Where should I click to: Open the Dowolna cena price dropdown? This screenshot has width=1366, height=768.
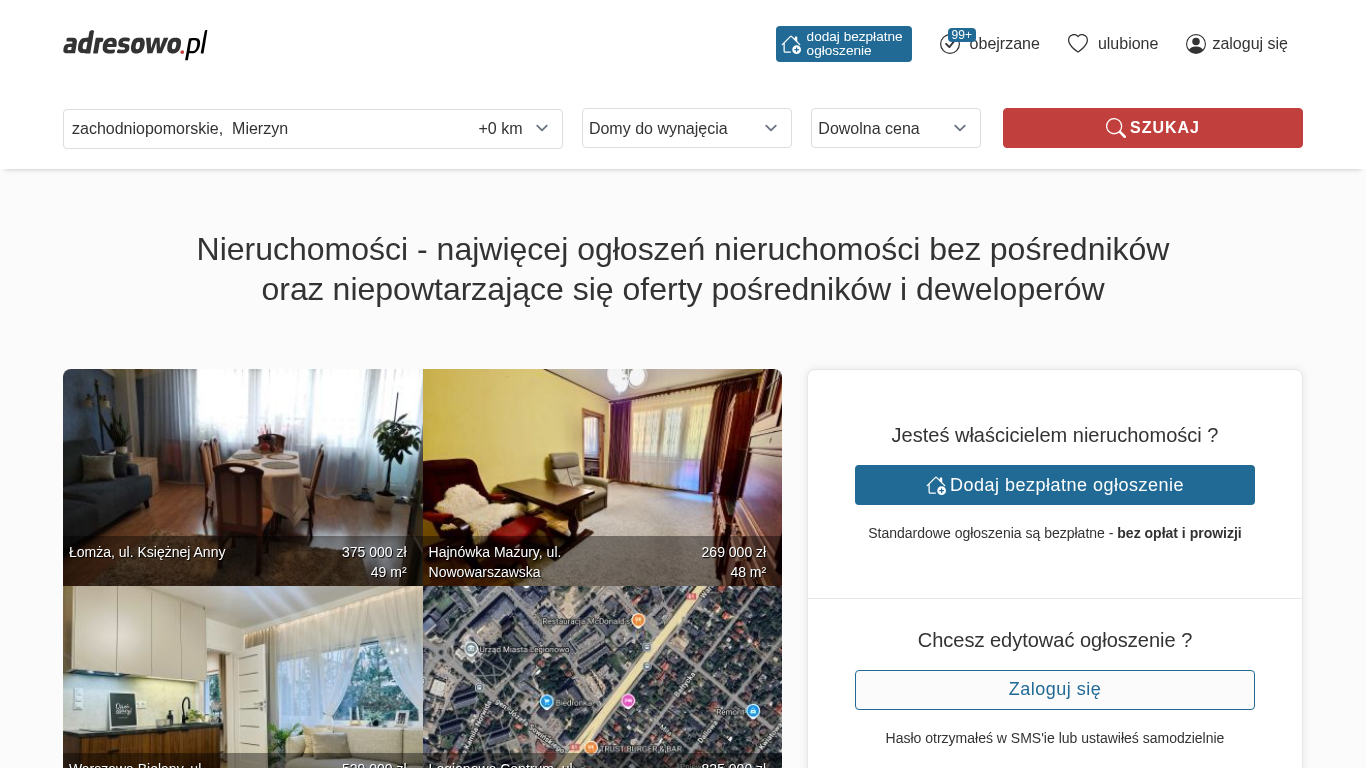tap(896, 128)
